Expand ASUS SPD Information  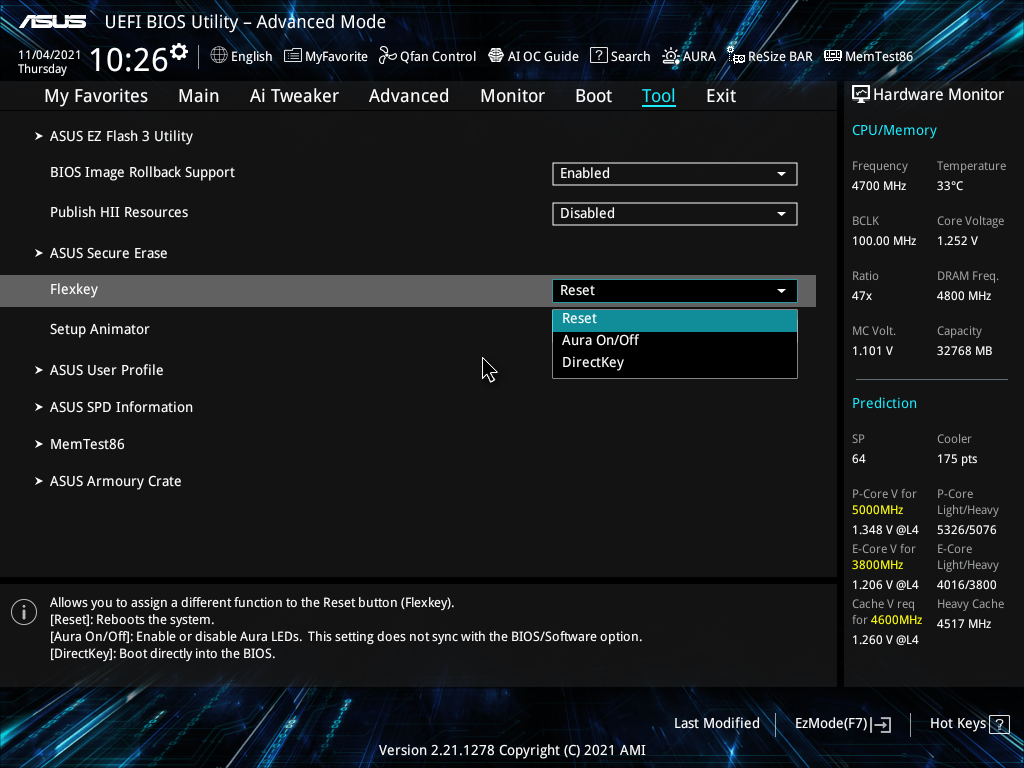(x=121, y=408)
